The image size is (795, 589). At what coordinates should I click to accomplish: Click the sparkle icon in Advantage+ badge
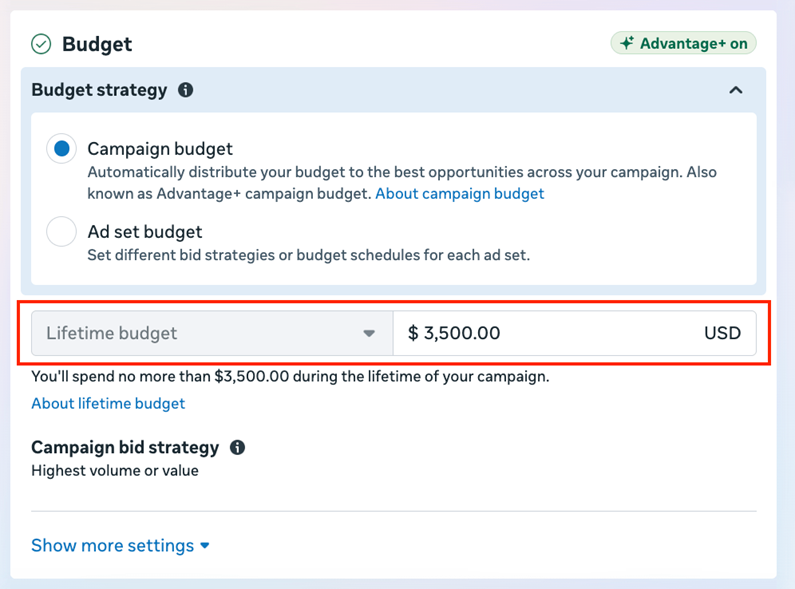(627, 44)
